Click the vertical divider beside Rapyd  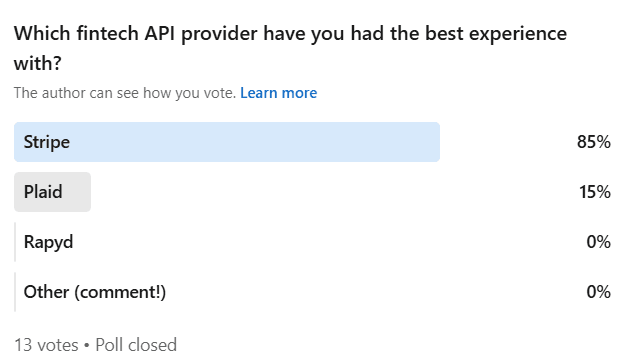tap(15, 242)
